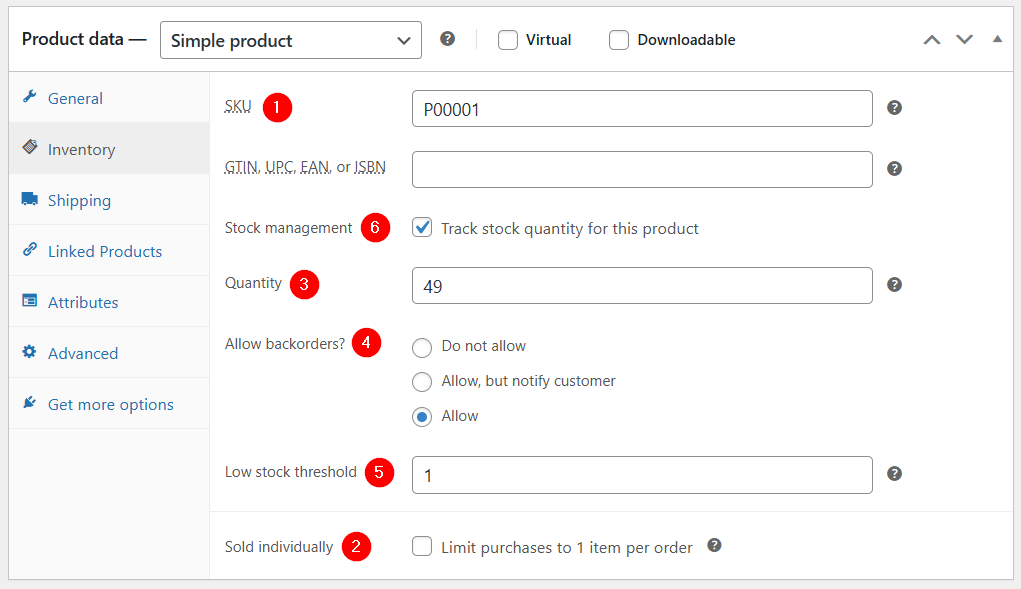Move Product data panel up with arrow
Image resolution: width=1021 pixels, height=589 pixels.
point(932,40)
